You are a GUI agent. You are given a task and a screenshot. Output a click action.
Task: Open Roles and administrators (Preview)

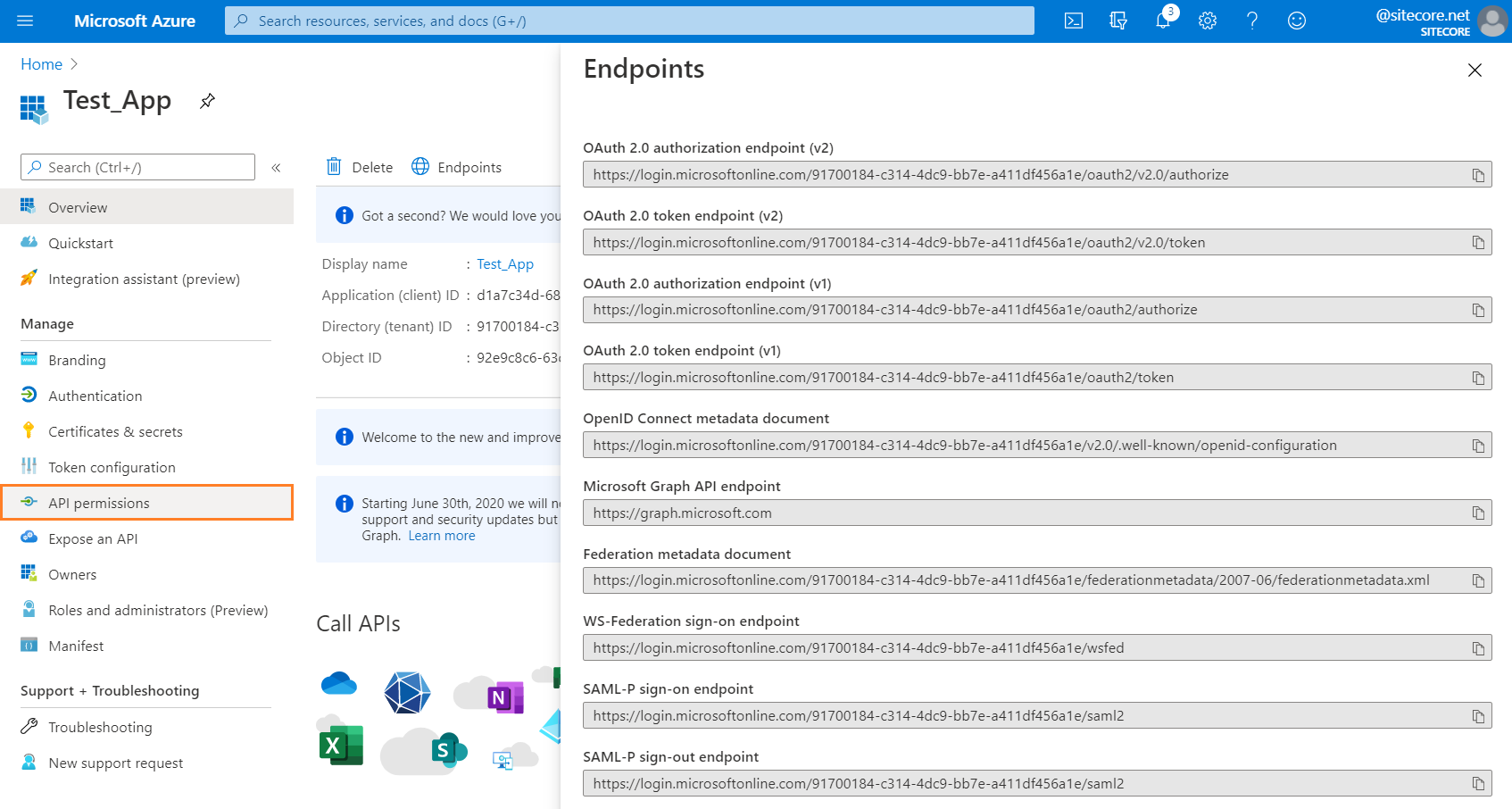[x=146, y=610]
